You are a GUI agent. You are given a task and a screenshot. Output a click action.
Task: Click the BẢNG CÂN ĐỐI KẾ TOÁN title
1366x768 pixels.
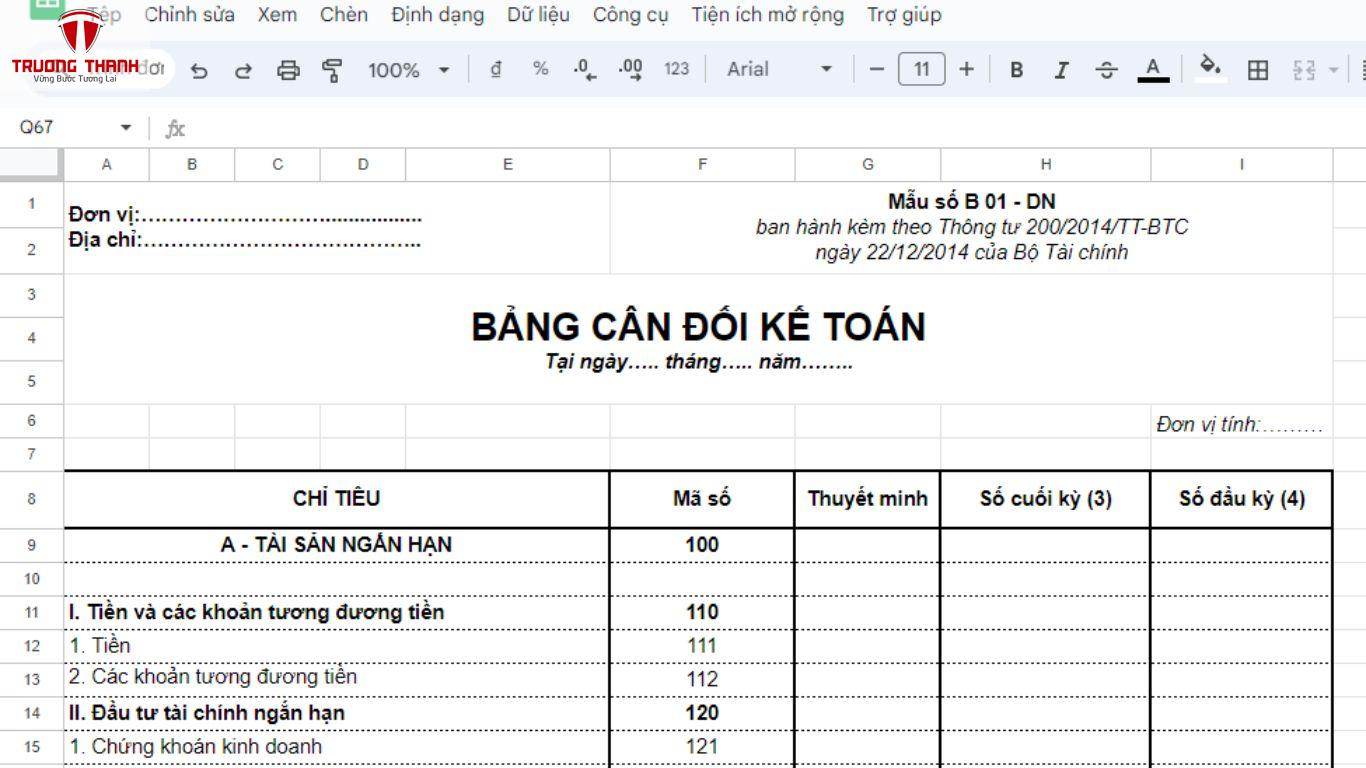tap(698, 327)
